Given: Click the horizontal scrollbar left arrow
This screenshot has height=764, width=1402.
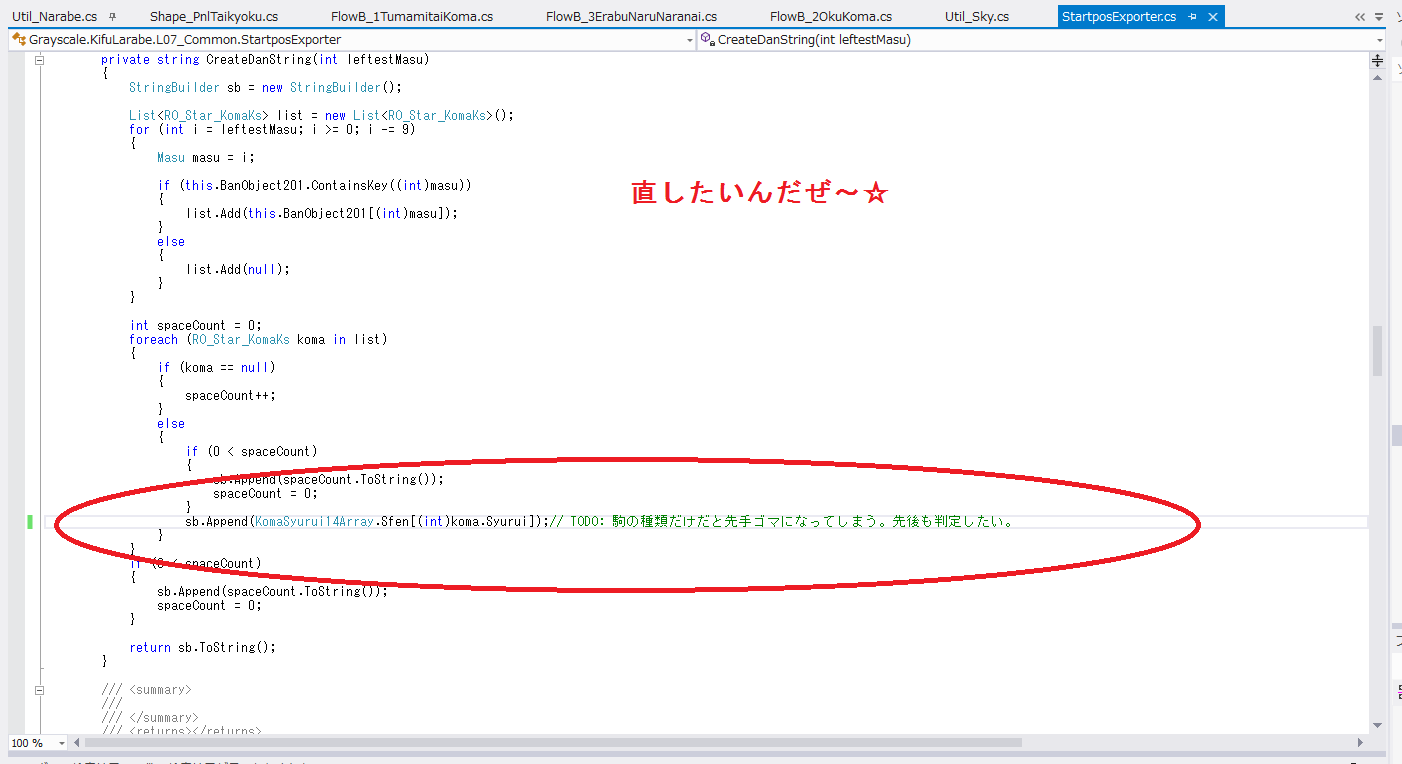Looking at the screenshot, I should (x=78, y=743).
